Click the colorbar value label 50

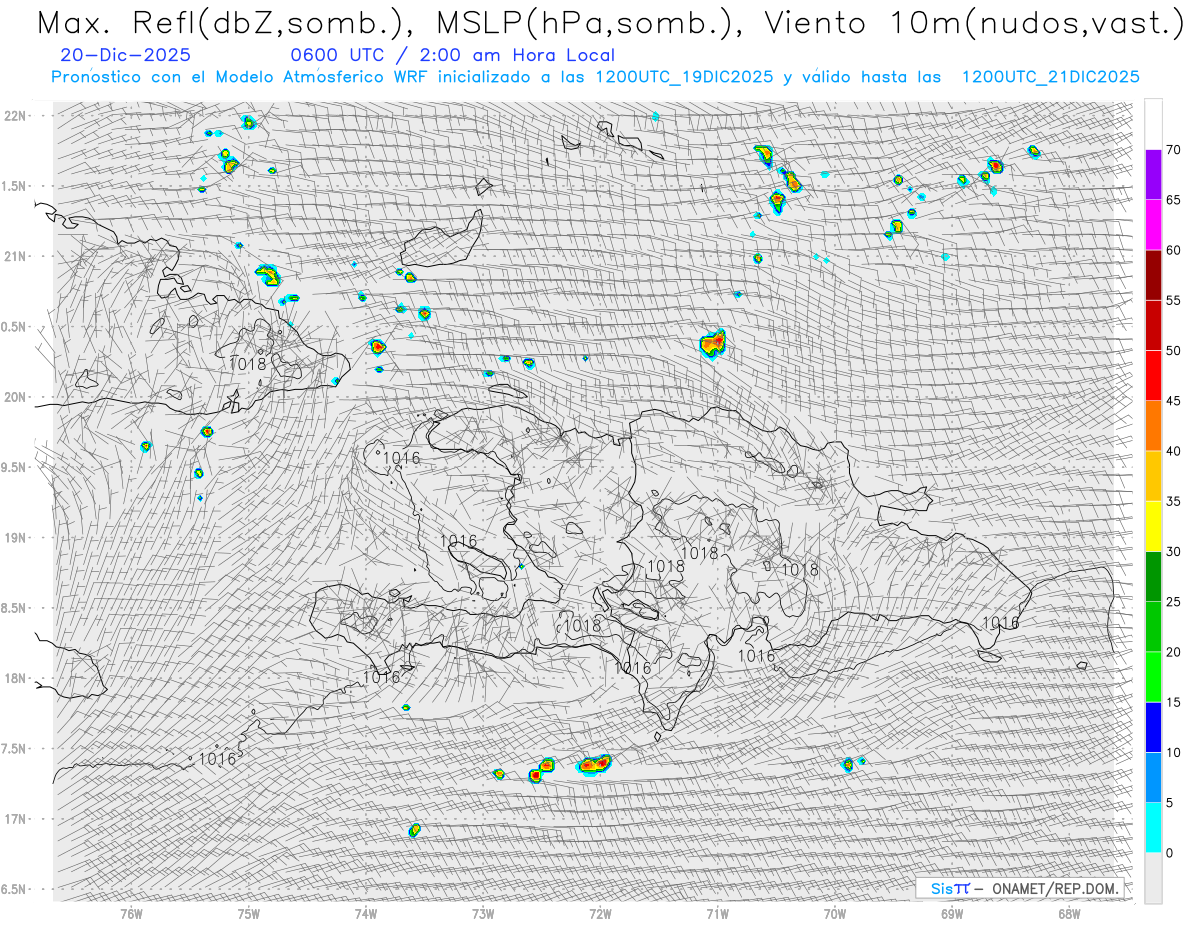(1173, 351)
